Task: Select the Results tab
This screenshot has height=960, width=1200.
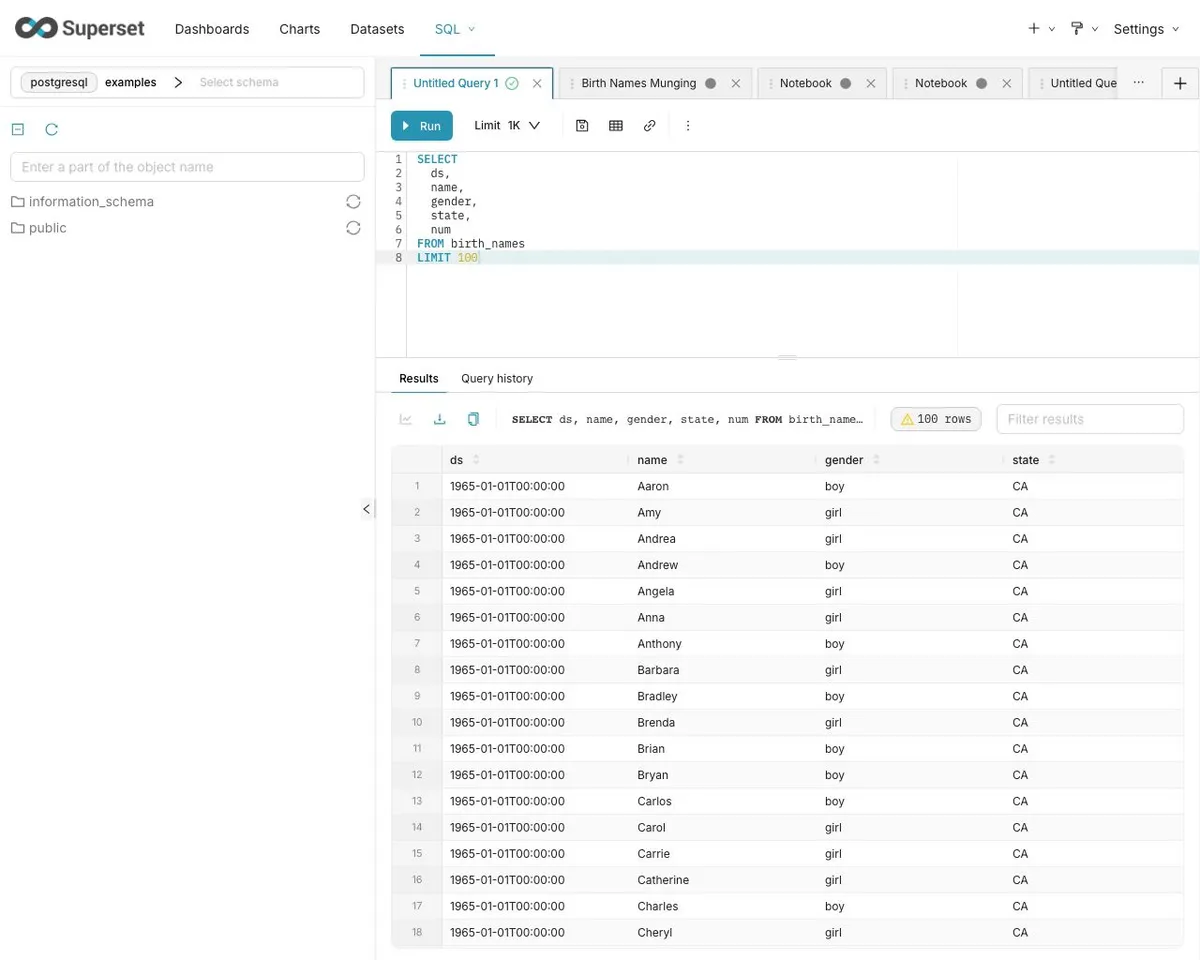Action: point(419,378)
